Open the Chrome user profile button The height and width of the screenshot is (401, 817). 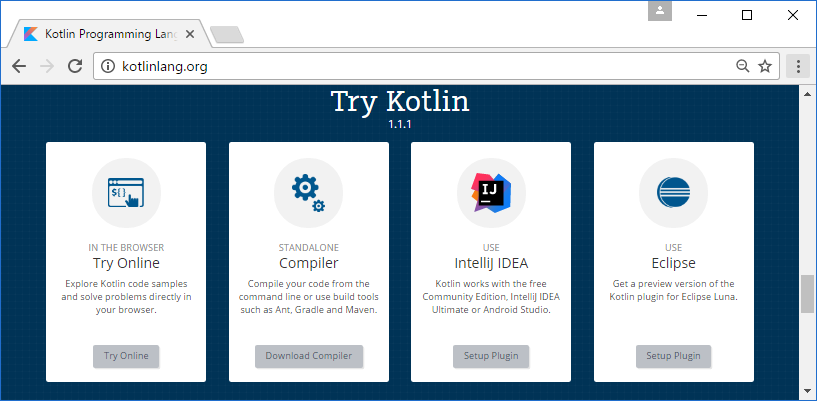660,11
